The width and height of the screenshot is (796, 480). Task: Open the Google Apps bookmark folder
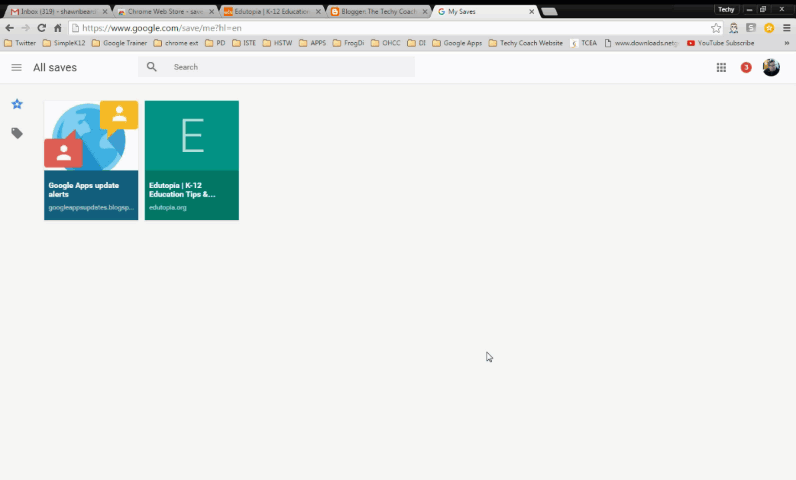click(460, 43)
